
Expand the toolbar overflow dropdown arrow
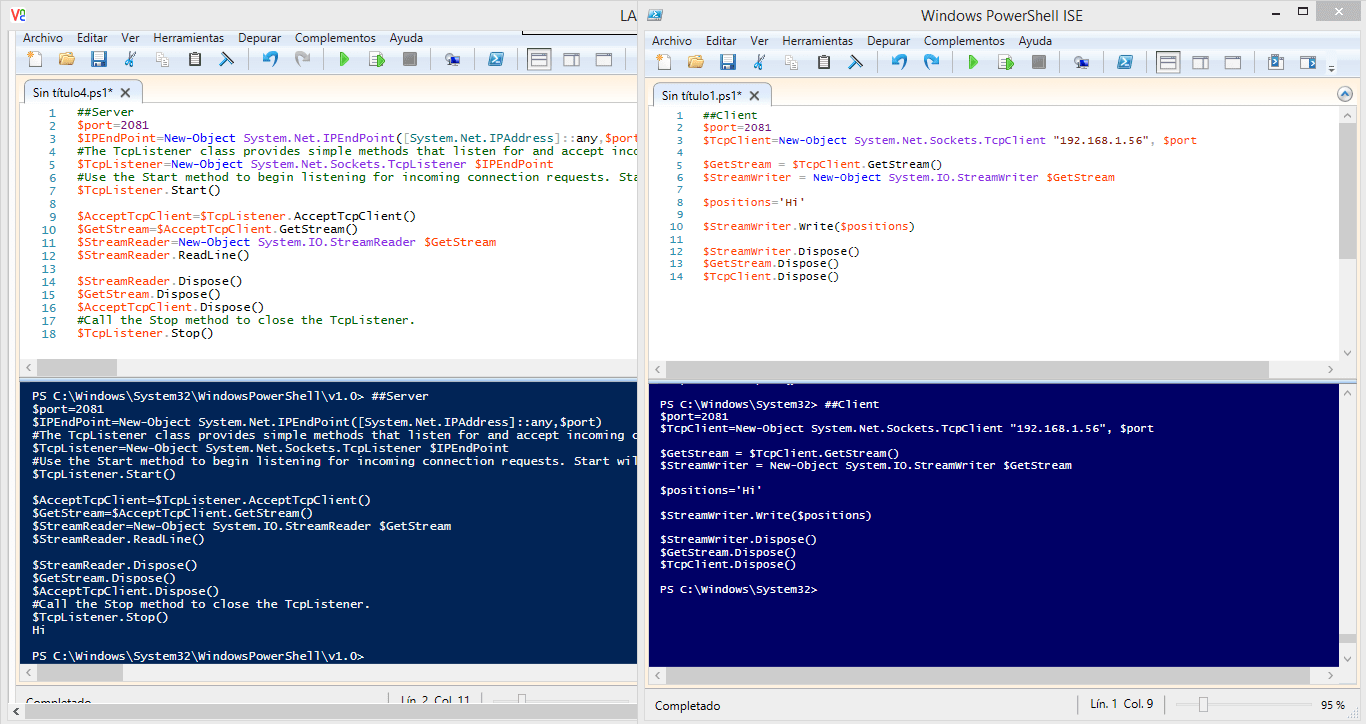tap(1331, 70)
